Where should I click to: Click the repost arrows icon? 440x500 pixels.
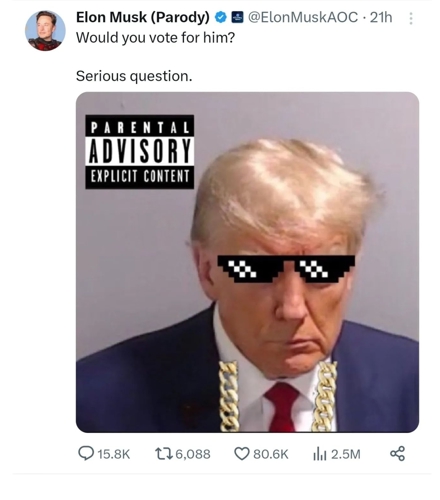[x=164, y=454]
